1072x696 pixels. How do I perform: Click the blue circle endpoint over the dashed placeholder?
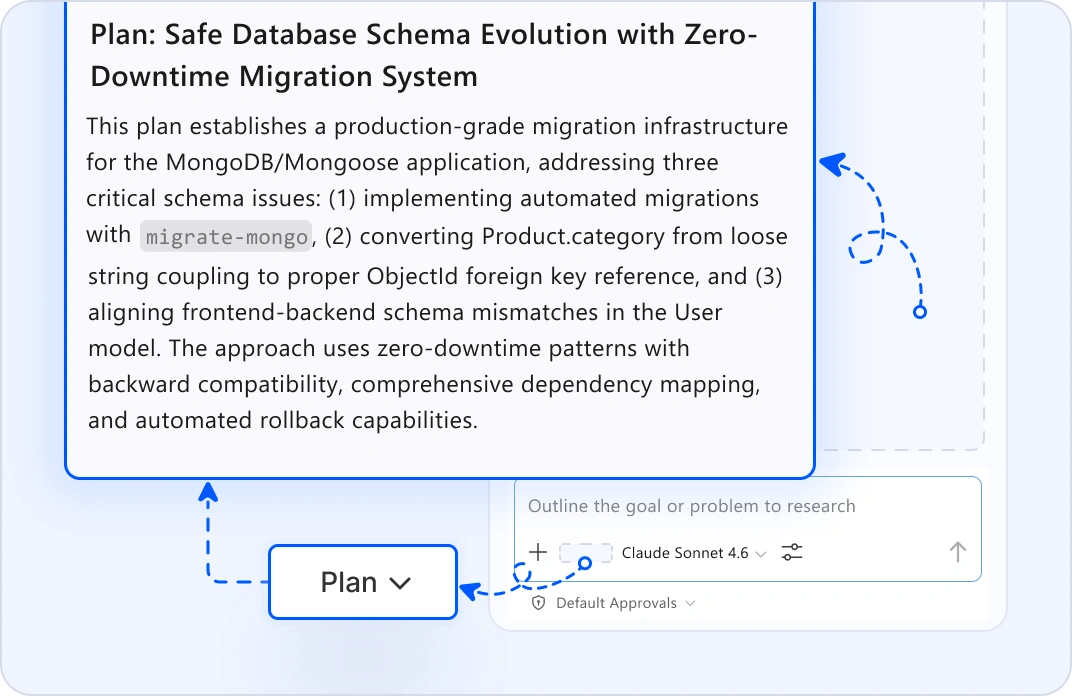[585, 563]
